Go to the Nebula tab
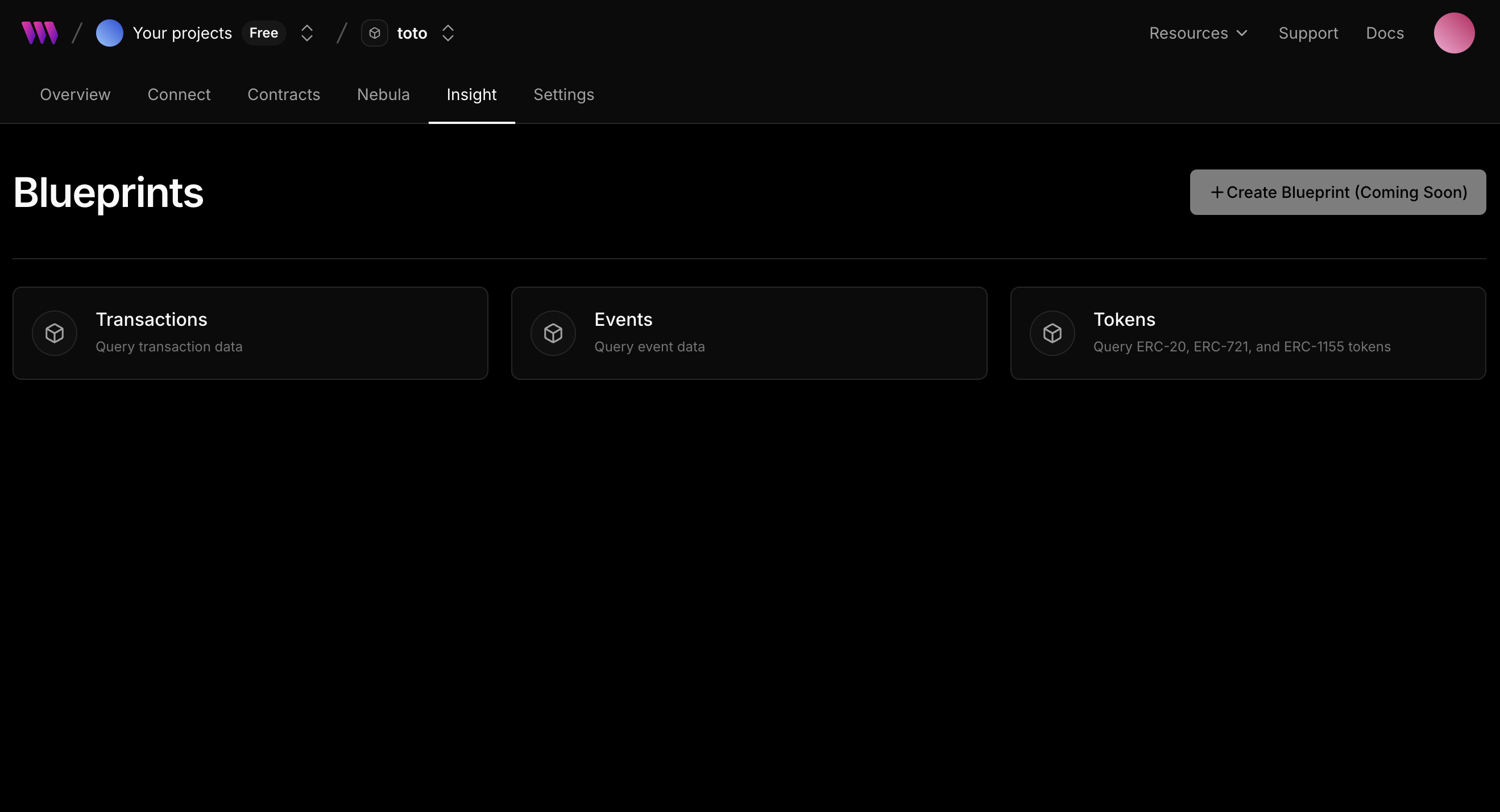This screenshot has width=1500, height=812. click(x=383, y=94)
